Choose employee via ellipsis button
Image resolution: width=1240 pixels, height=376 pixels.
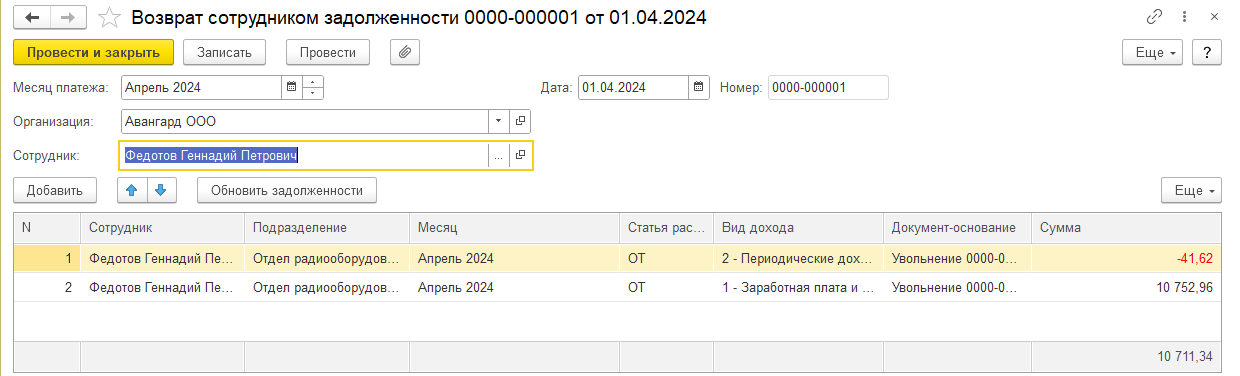[x=498, y=155]
